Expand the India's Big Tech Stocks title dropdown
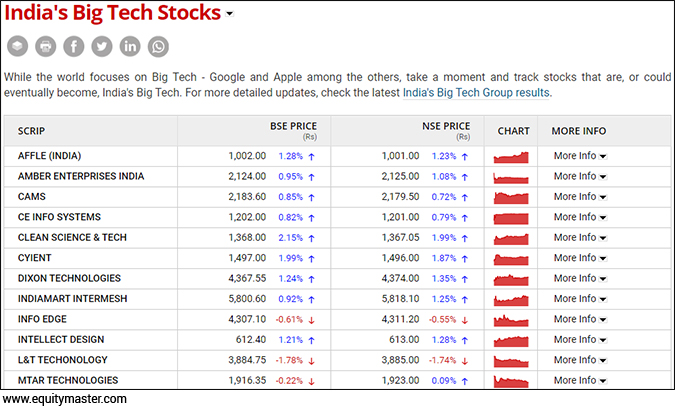 (230, 15)
